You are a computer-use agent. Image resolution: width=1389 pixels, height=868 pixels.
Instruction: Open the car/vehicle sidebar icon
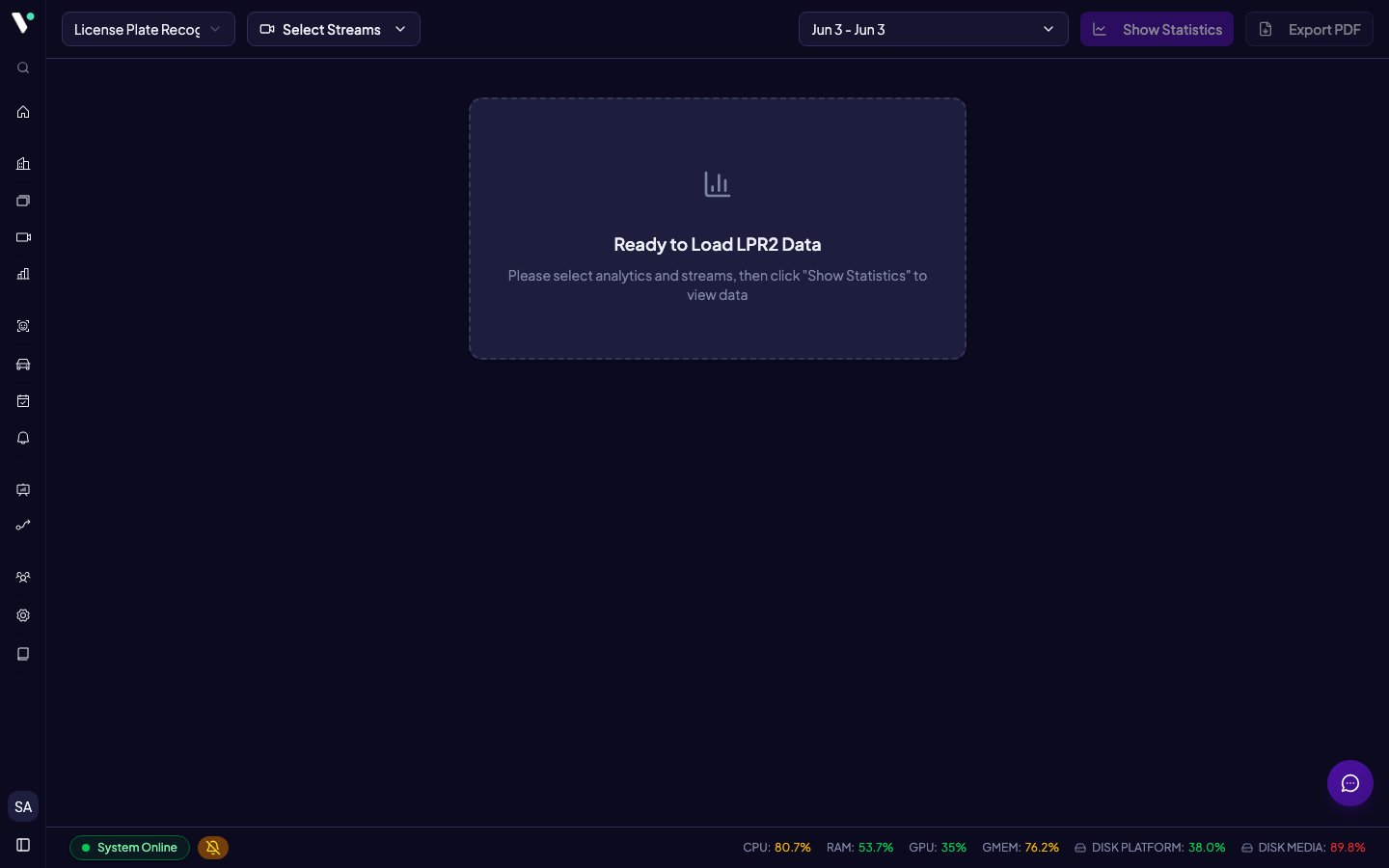pyautogui.click(x=23, y=365)
